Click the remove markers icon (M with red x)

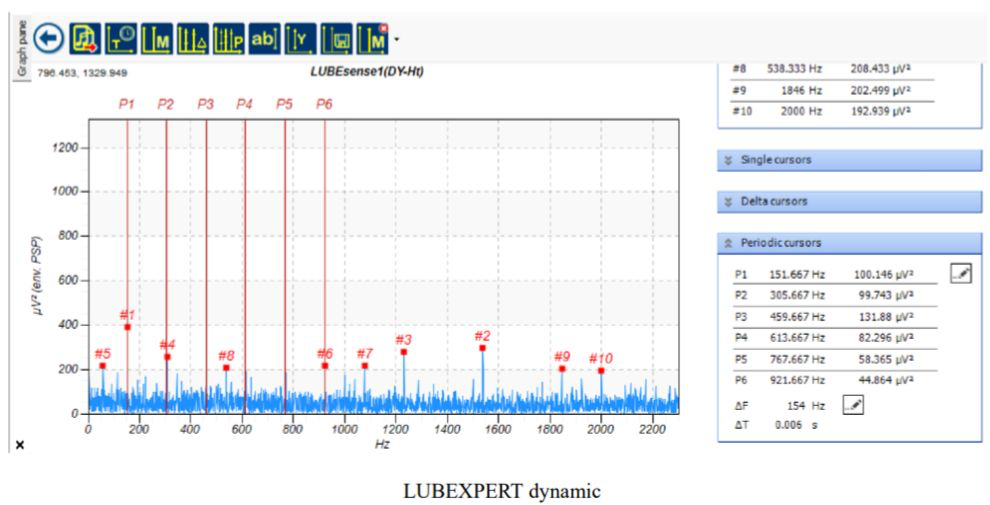coord(373,39)
